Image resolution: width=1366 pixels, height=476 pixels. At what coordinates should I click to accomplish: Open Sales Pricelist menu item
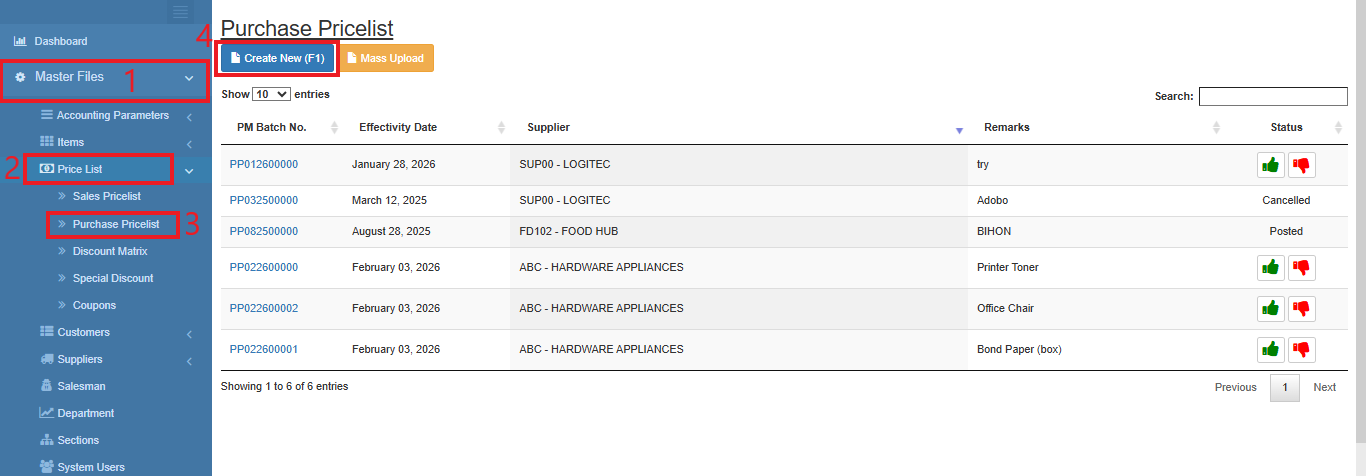106,196
